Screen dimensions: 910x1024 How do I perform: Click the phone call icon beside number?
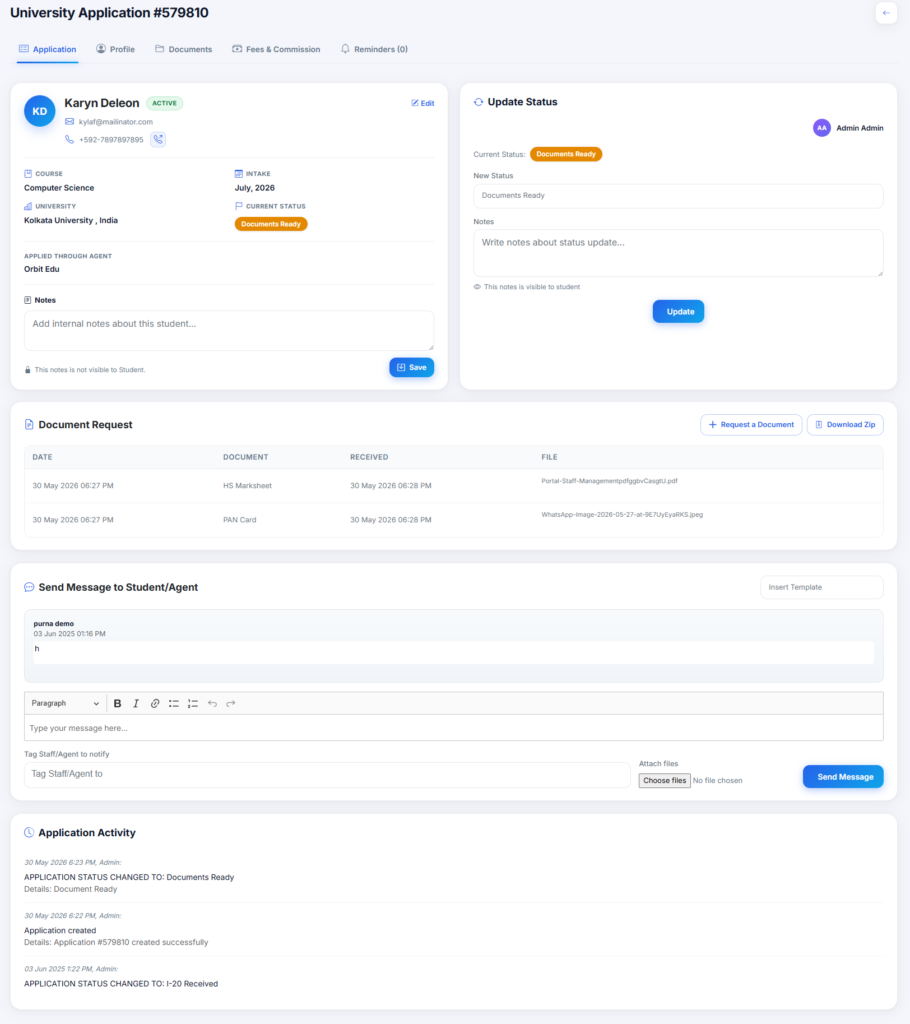[x=158, y=139]
